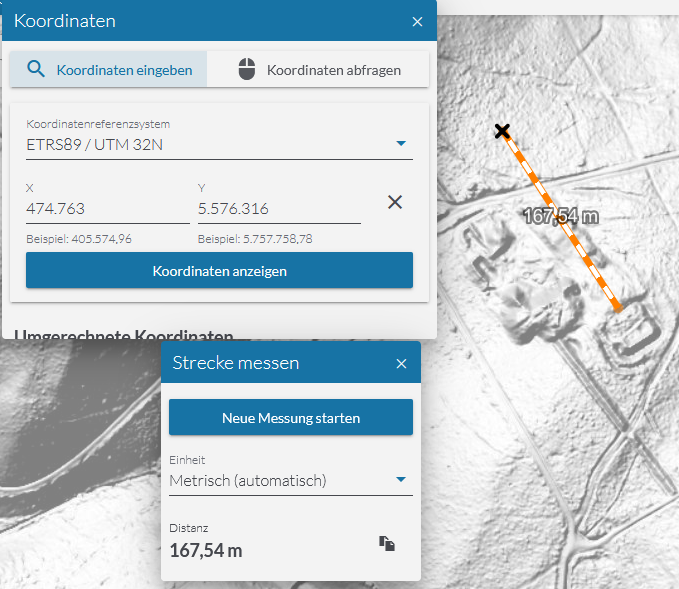Click the search magnifier icon
Image resolution: width=679 pixels, height=589 pixels.
(36, 69)
